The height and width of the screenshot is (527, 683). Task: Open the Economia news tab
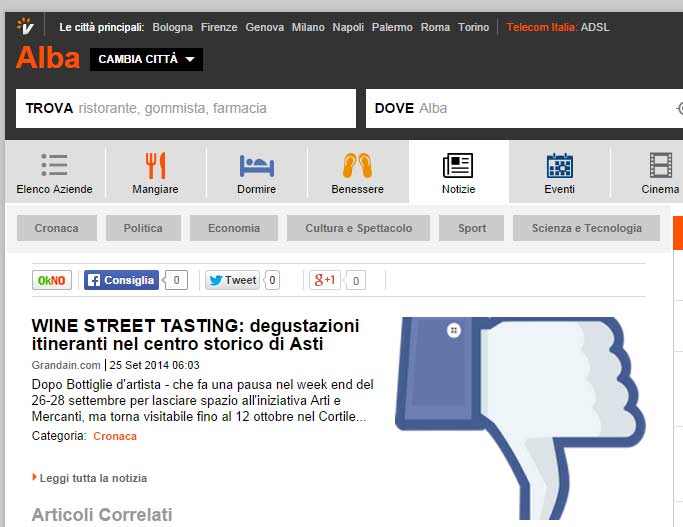click(234, 228)
